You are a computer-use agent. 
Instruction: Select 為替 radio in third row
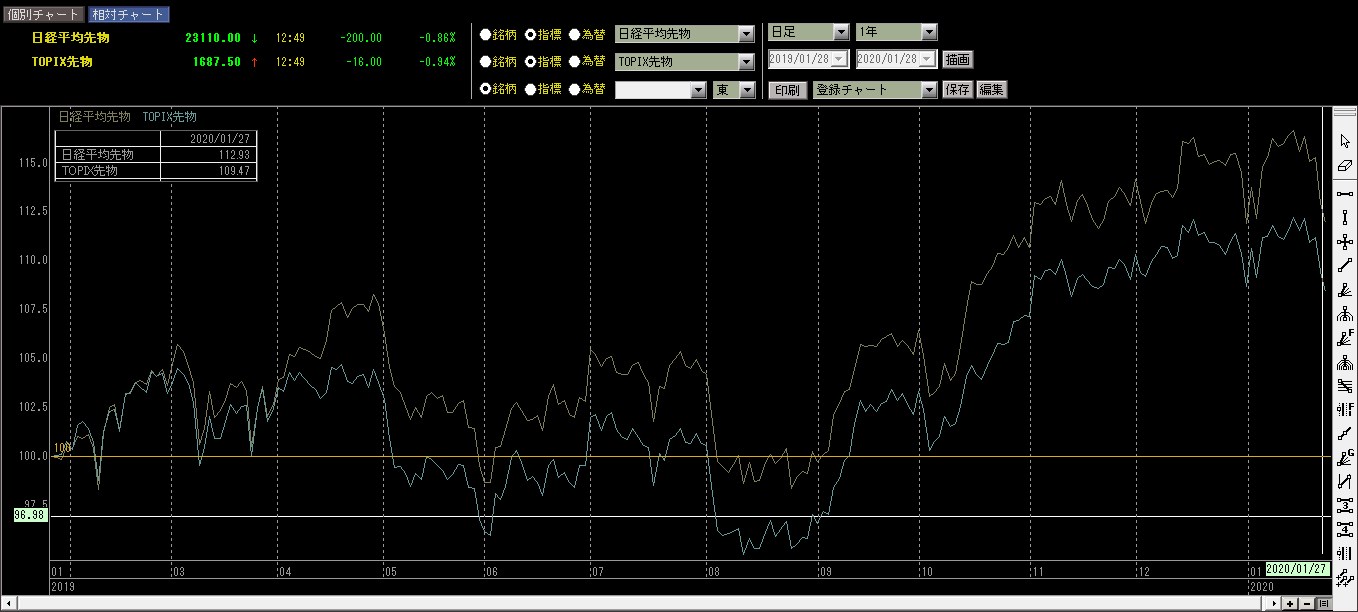574,89
